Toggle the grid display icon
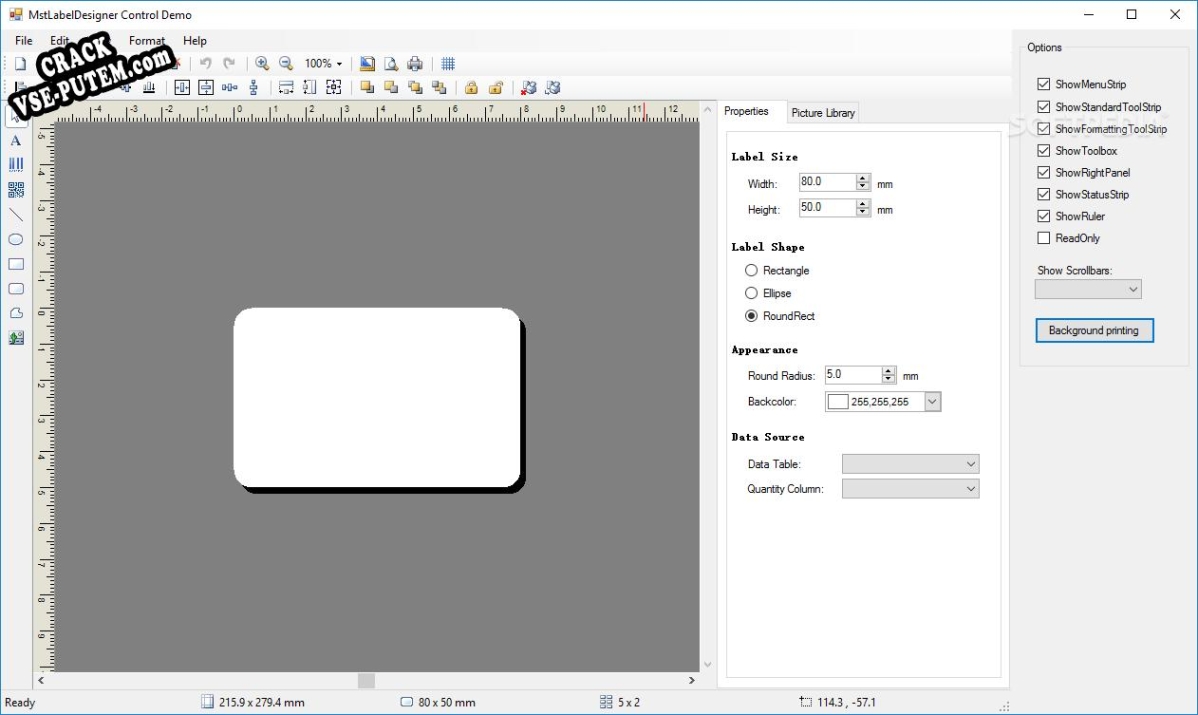The height and width of the screenshot is (715, 1198). (x=448, y=63)
